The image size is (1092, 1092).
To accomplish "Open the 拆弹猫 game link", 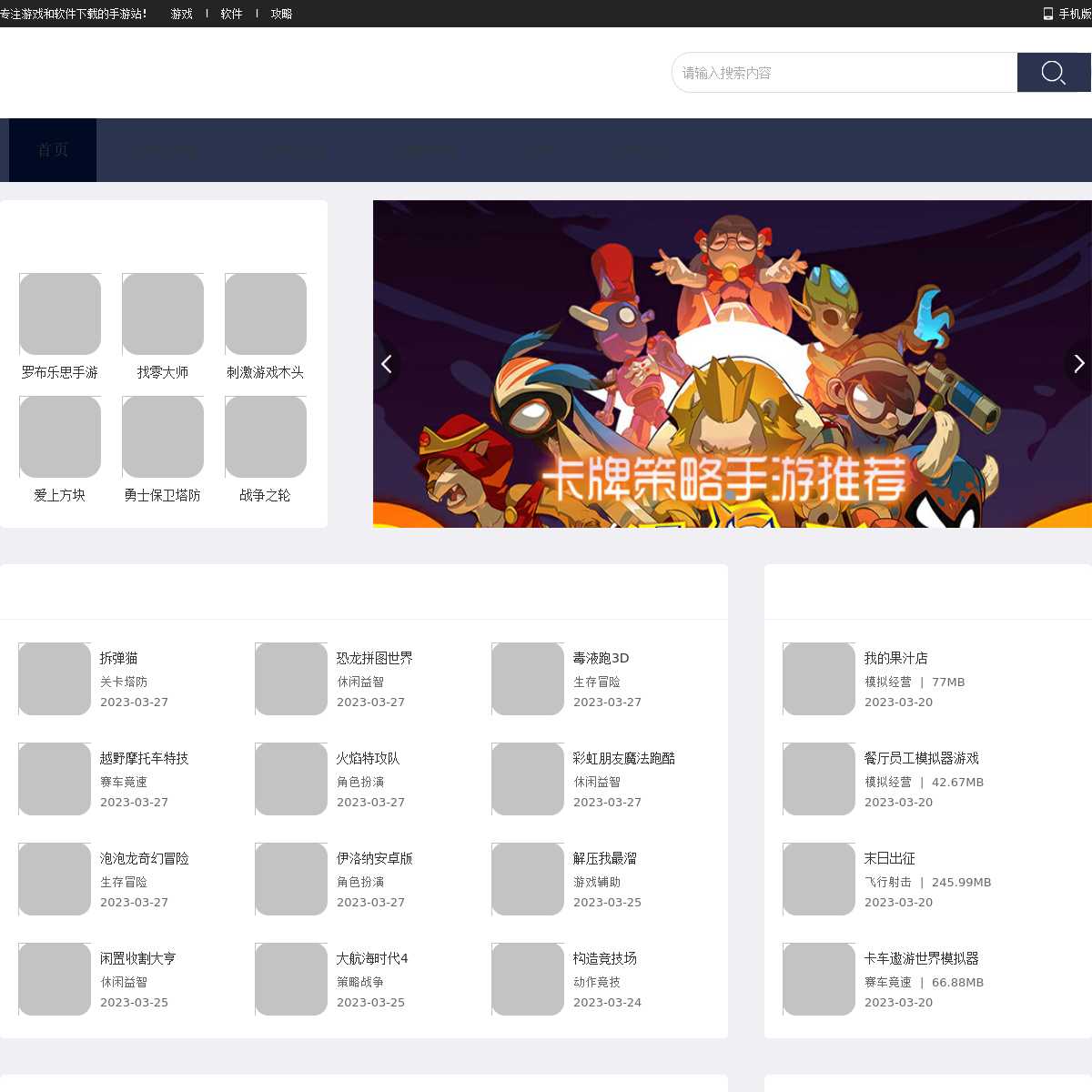I will coord(119,658).
